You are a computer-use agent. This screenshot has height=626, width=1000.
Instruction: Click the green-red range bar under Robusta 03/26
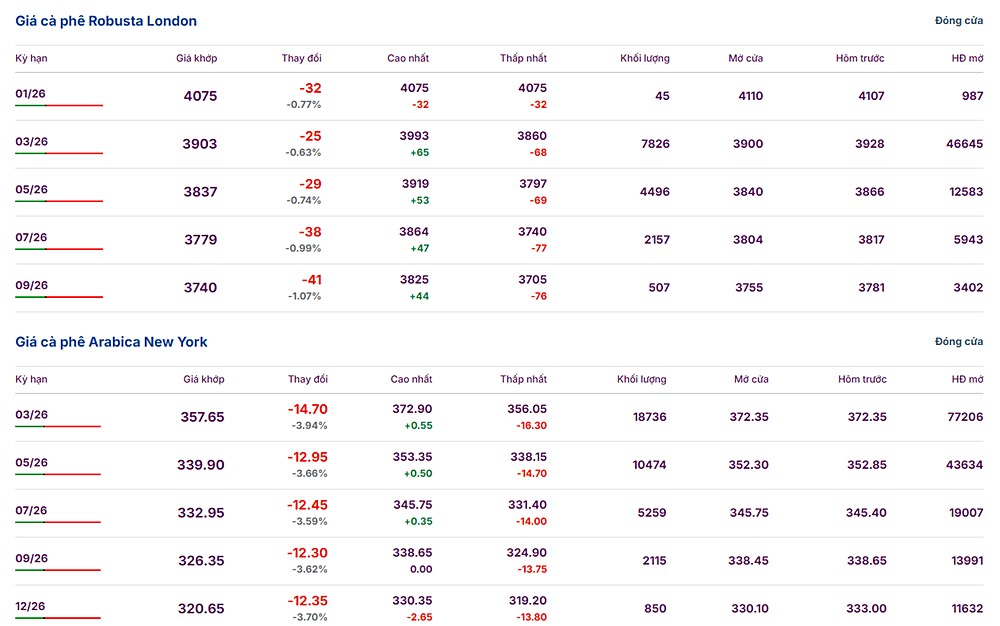[x=59, y=153]
